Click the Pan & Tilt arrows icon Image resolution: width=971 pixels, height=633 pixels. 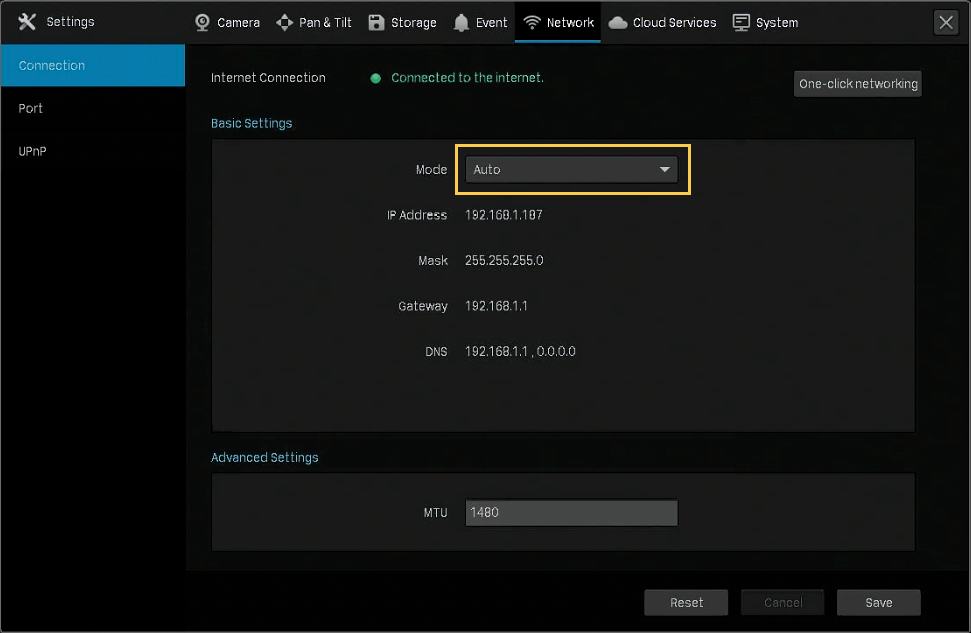[x=284, y=22]
